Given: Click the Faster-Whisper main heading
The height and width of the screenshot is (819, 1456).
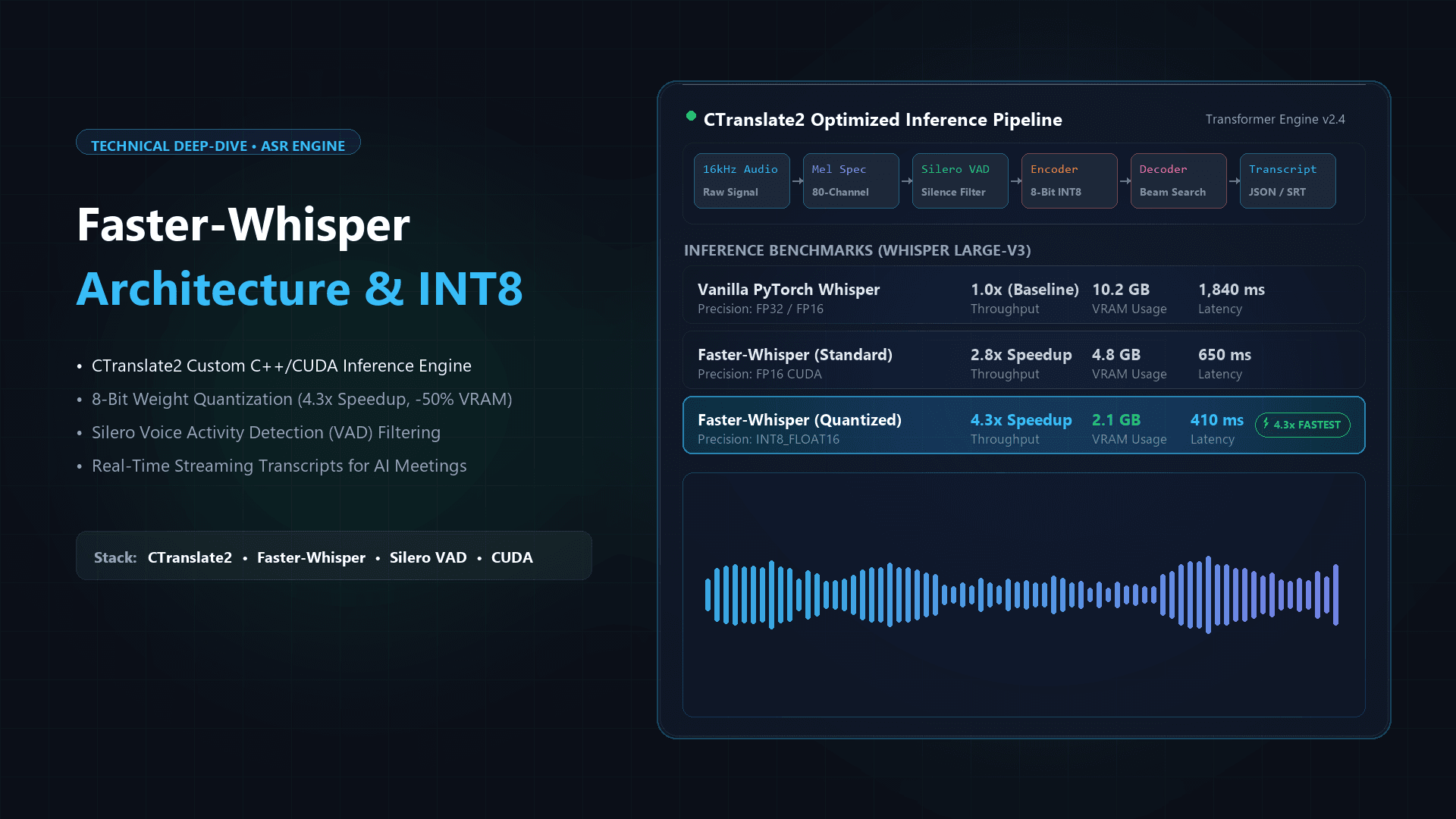Looking at the screenshot, I should [x=243, y=224].
